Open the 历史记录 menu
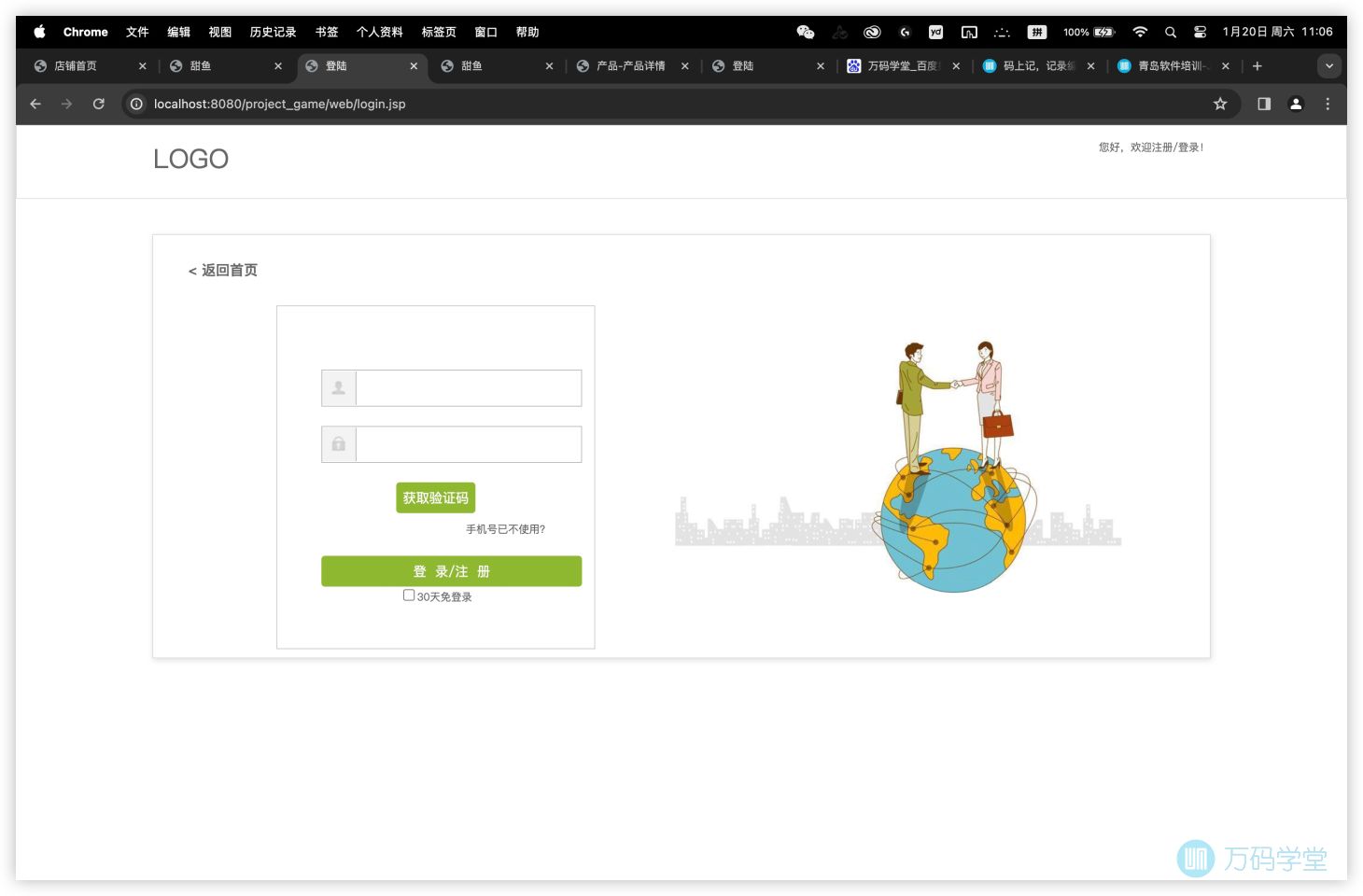 (273, 32)
